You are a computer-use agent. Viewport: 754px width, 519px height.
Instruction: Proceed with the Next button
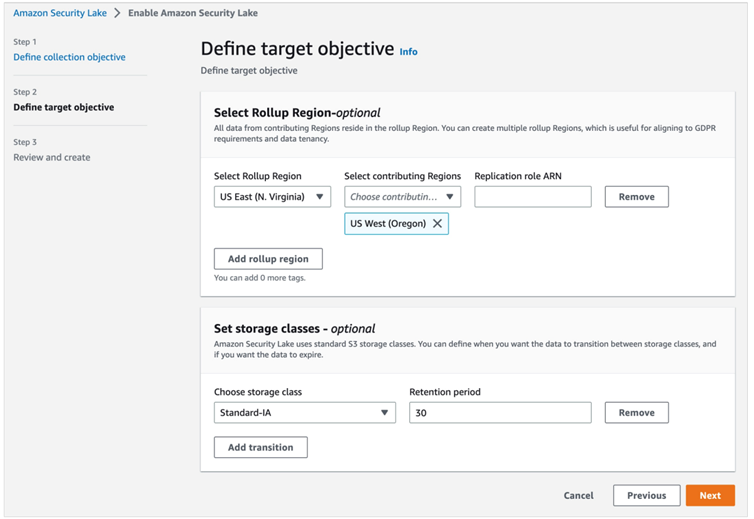pos(710,495)
